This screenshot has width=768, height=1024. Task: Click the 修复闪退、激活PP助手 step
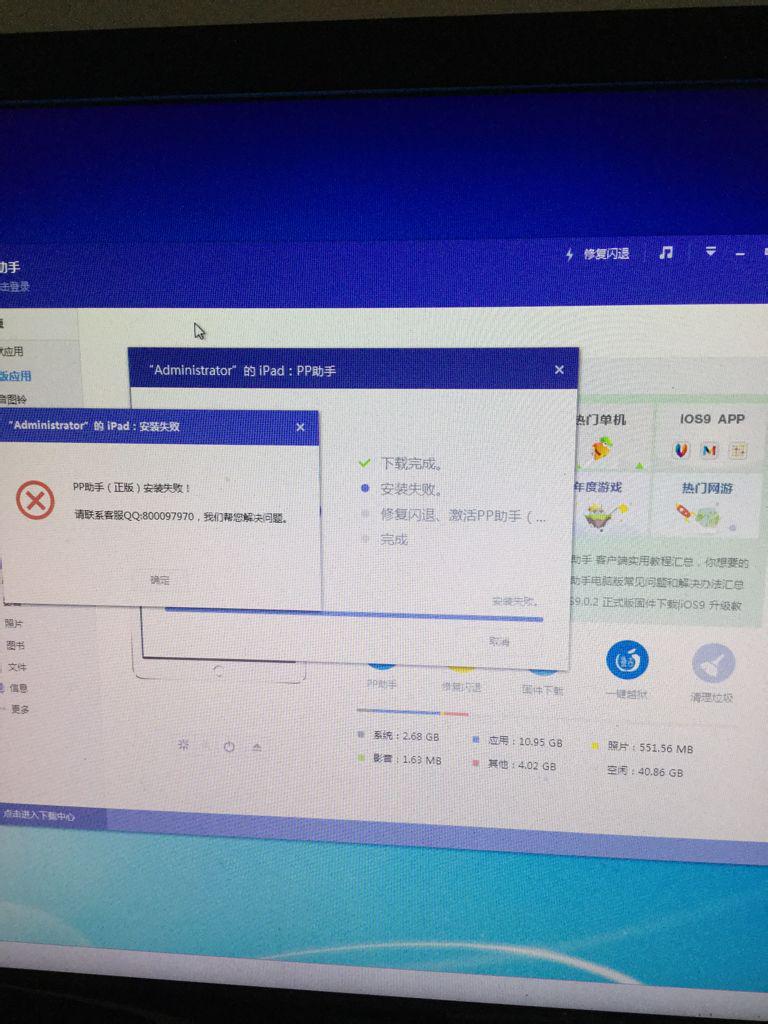[x=463, y=515]
